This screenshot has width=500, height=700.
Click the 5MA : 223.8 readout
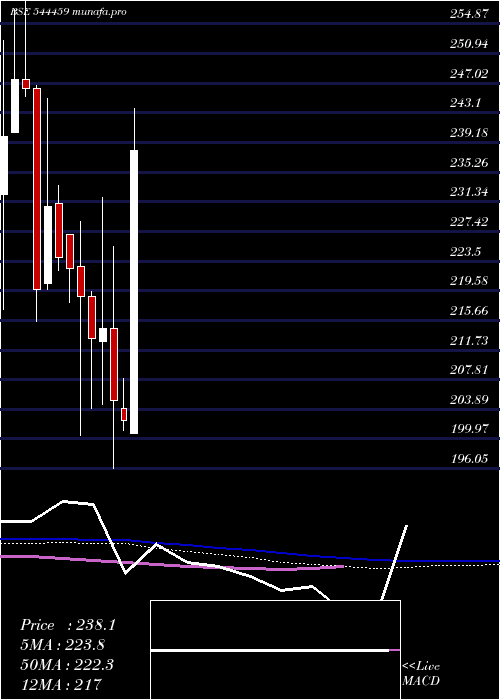coord(62,645)
